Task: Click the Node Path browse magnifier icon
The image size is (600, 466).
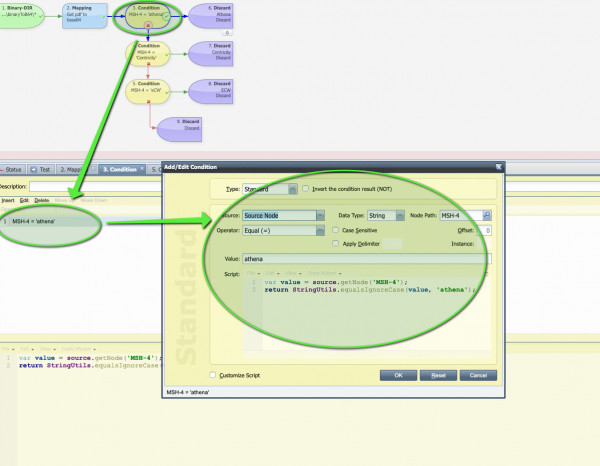Action: [487, 215]
